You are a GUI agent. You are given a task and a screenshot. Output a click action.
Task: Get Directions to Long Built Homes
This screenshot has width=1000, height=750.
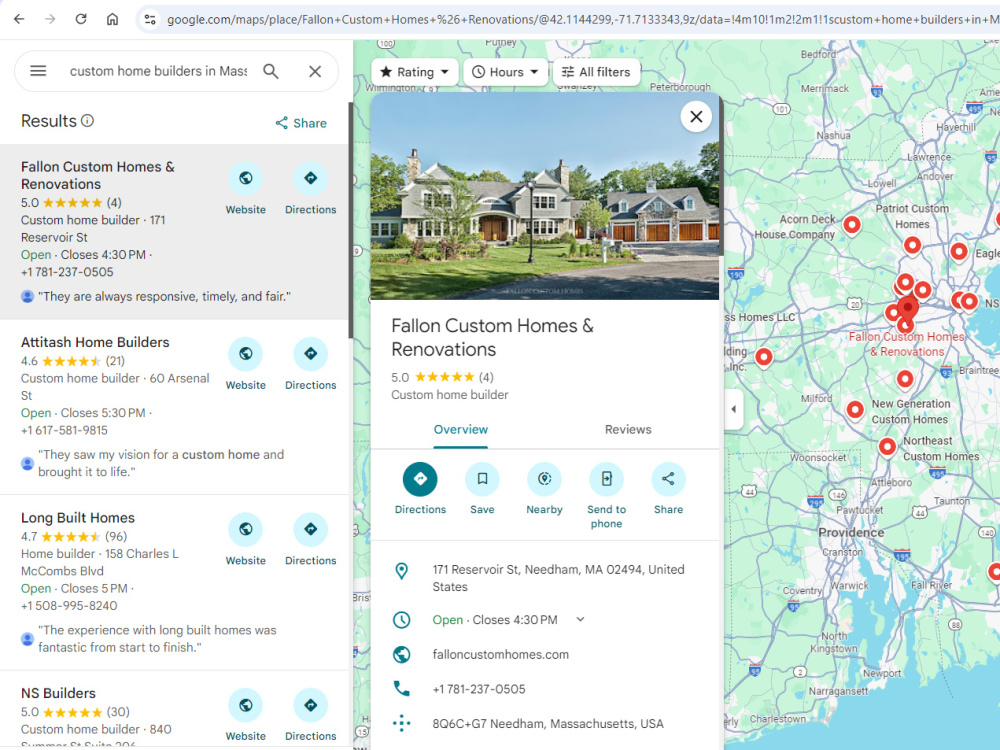pyautogui.click(x=311, y=540)
